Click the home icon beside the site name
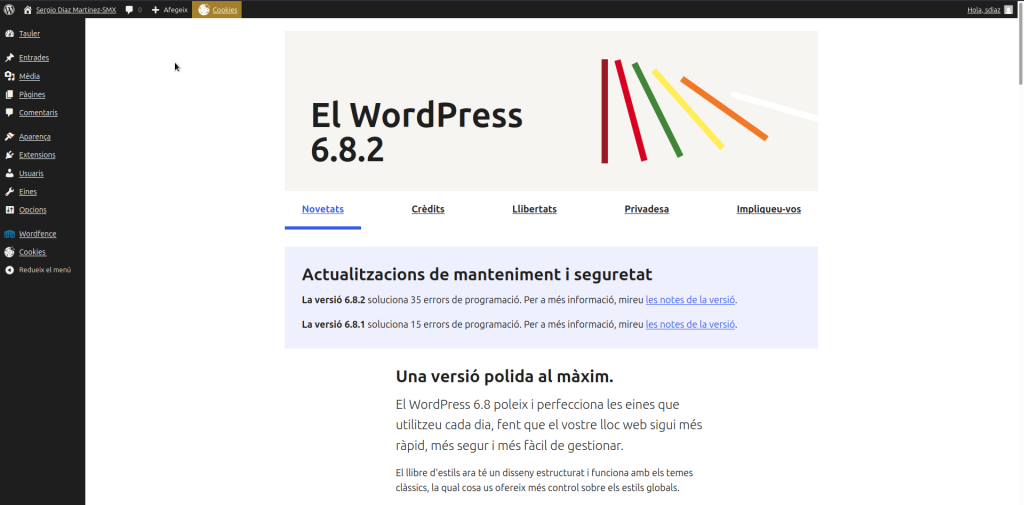1024x505 pixels. [27, 9]
